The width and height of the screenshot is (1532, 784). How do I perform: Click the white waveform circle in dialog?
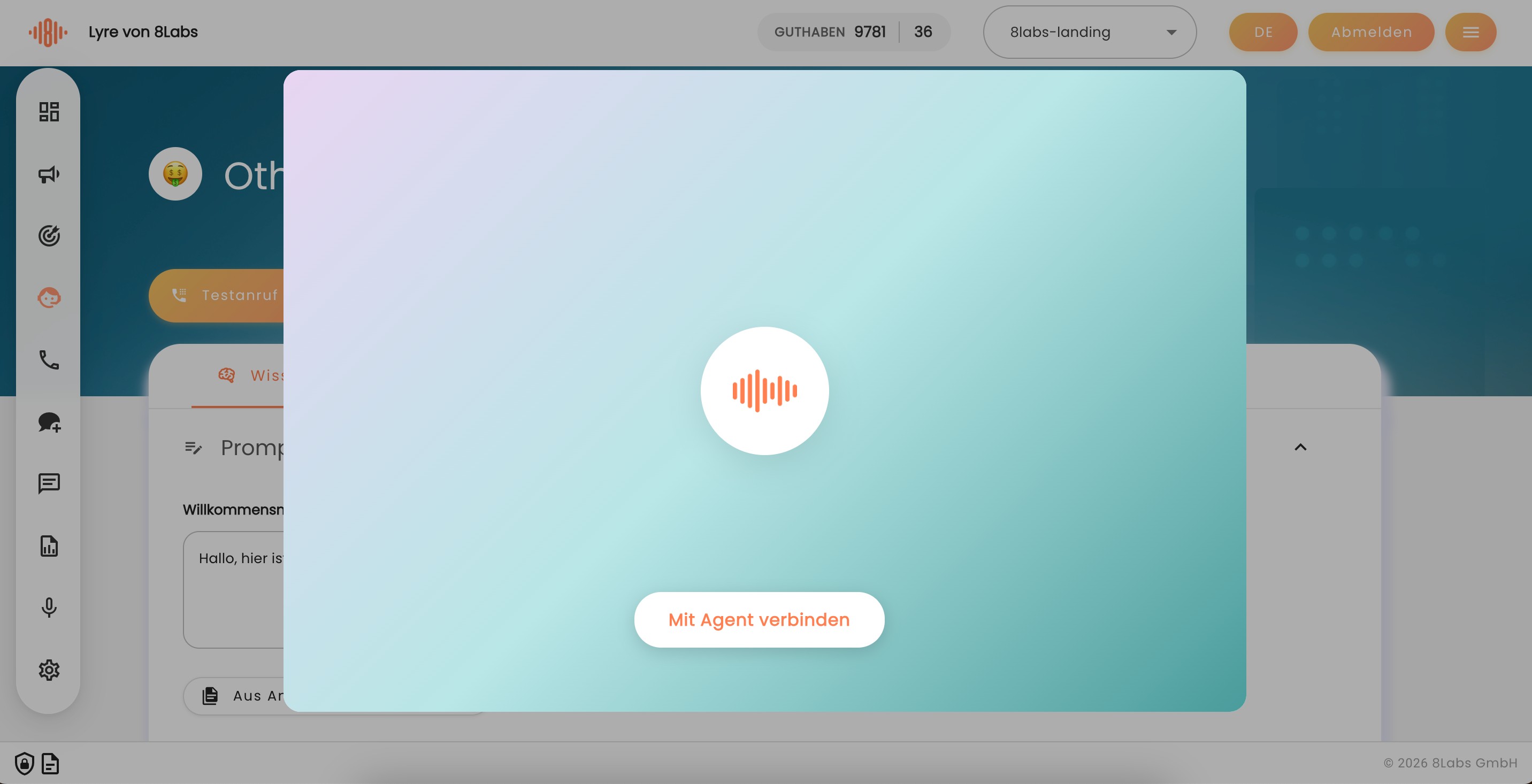pos(764,391)
